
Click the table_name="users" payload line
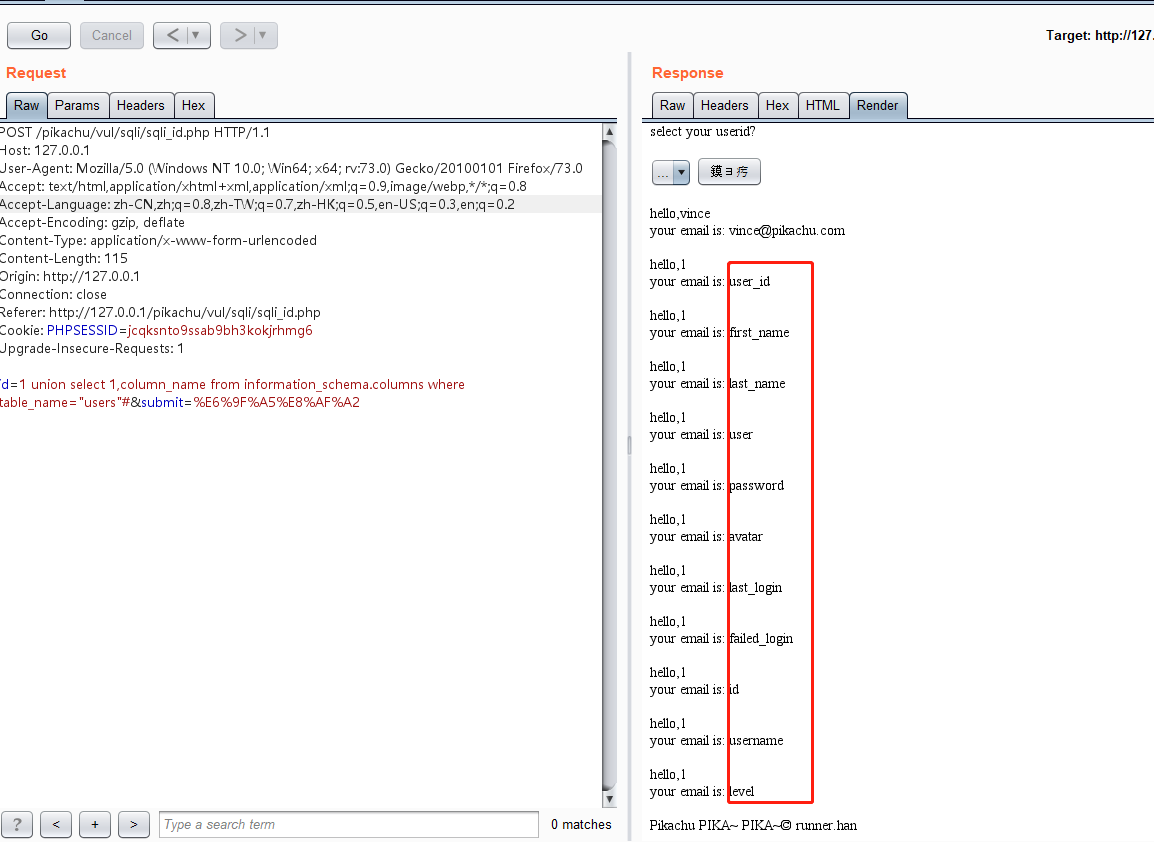(180, 402)
